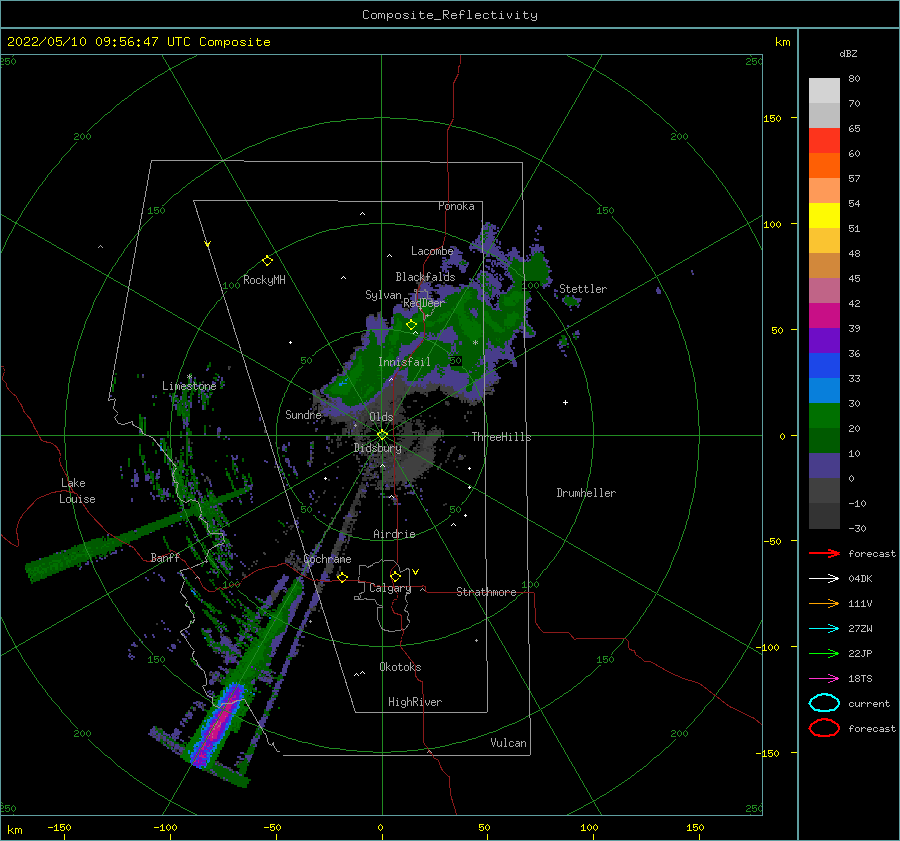
Task: Select the cyan 27ZW arrow icon
Action: (824, 629)
